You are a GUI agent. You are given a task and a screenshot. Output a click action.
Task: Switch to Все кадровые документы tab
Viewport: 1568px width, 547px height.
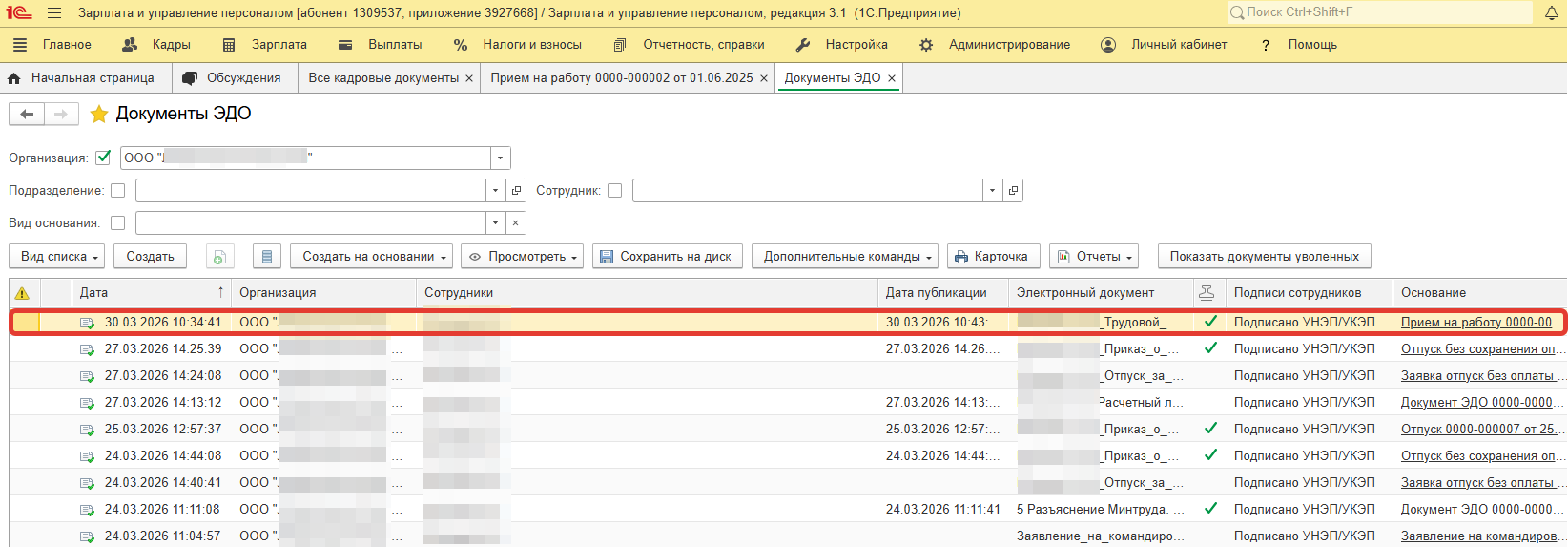point(383,78)
